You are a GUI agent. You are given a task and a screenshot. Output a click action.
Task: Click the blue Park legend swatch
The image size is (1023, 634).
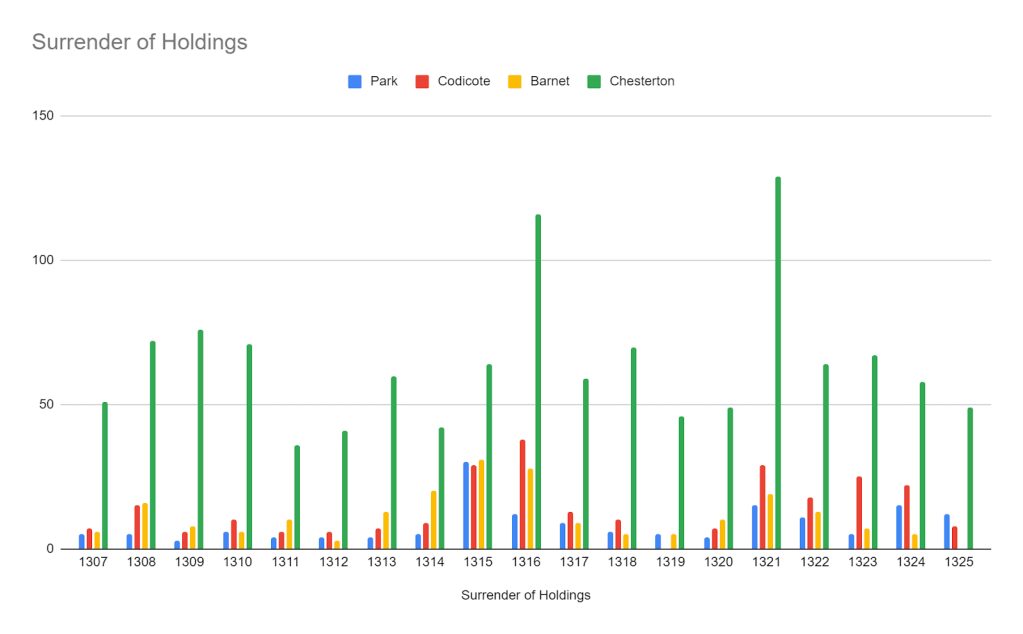pos(354,81)
